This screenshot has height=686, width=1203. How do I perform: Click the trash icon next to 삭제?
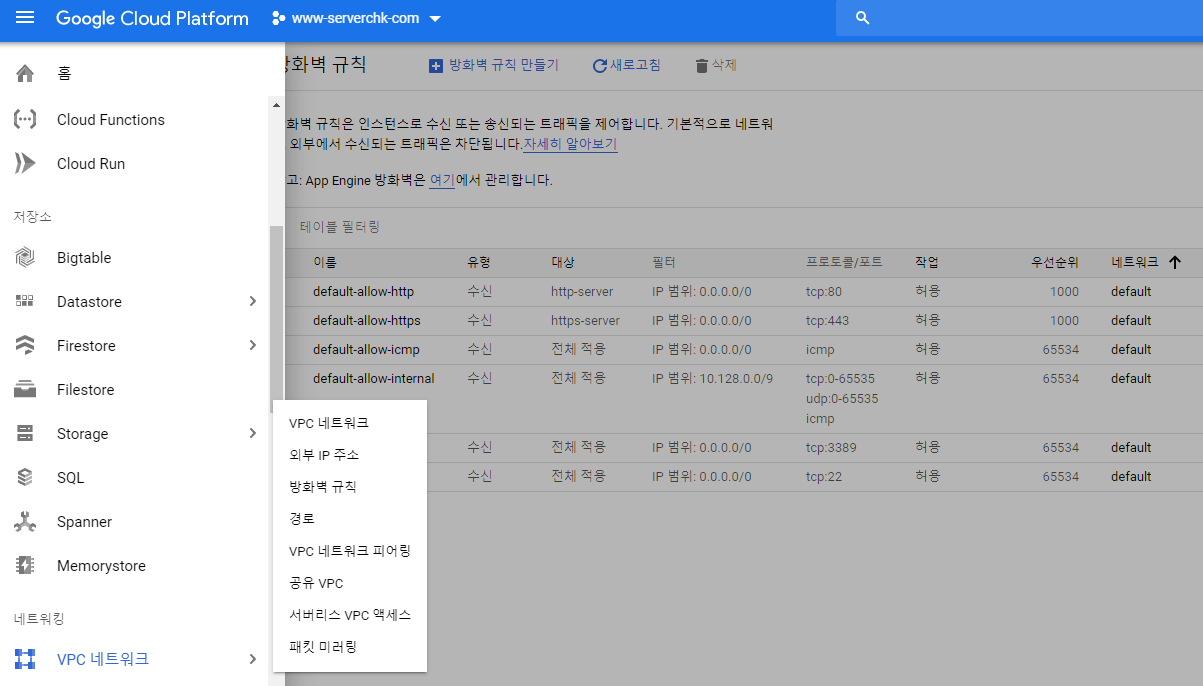pyautogui.click(x=701, y=66)
